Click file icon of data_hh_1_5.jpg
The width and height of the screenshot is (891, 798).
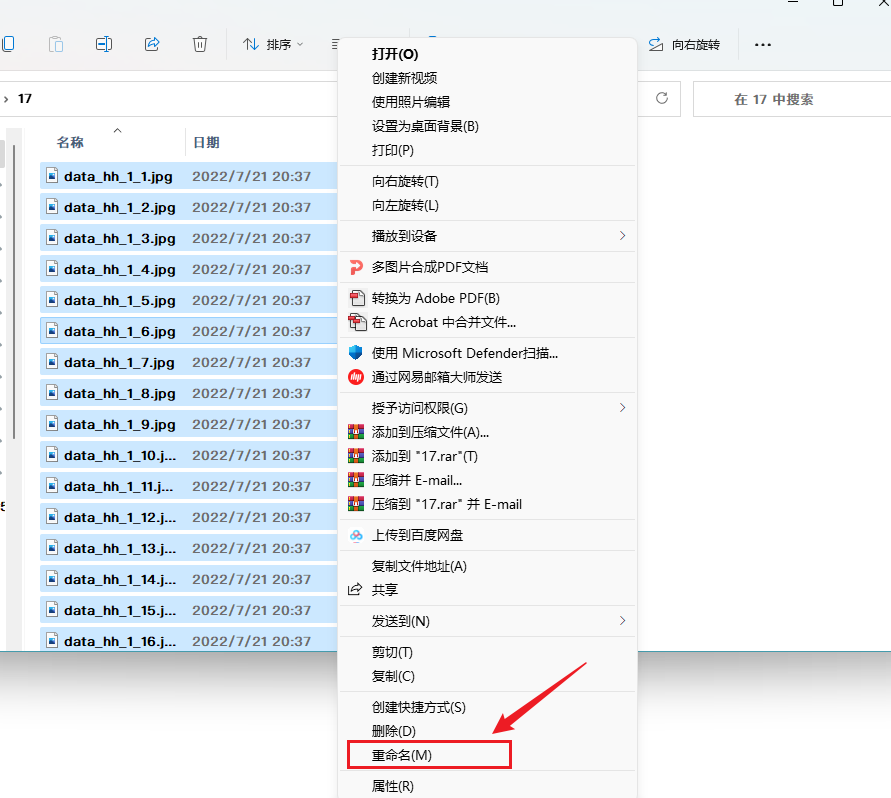click(52, 300)
